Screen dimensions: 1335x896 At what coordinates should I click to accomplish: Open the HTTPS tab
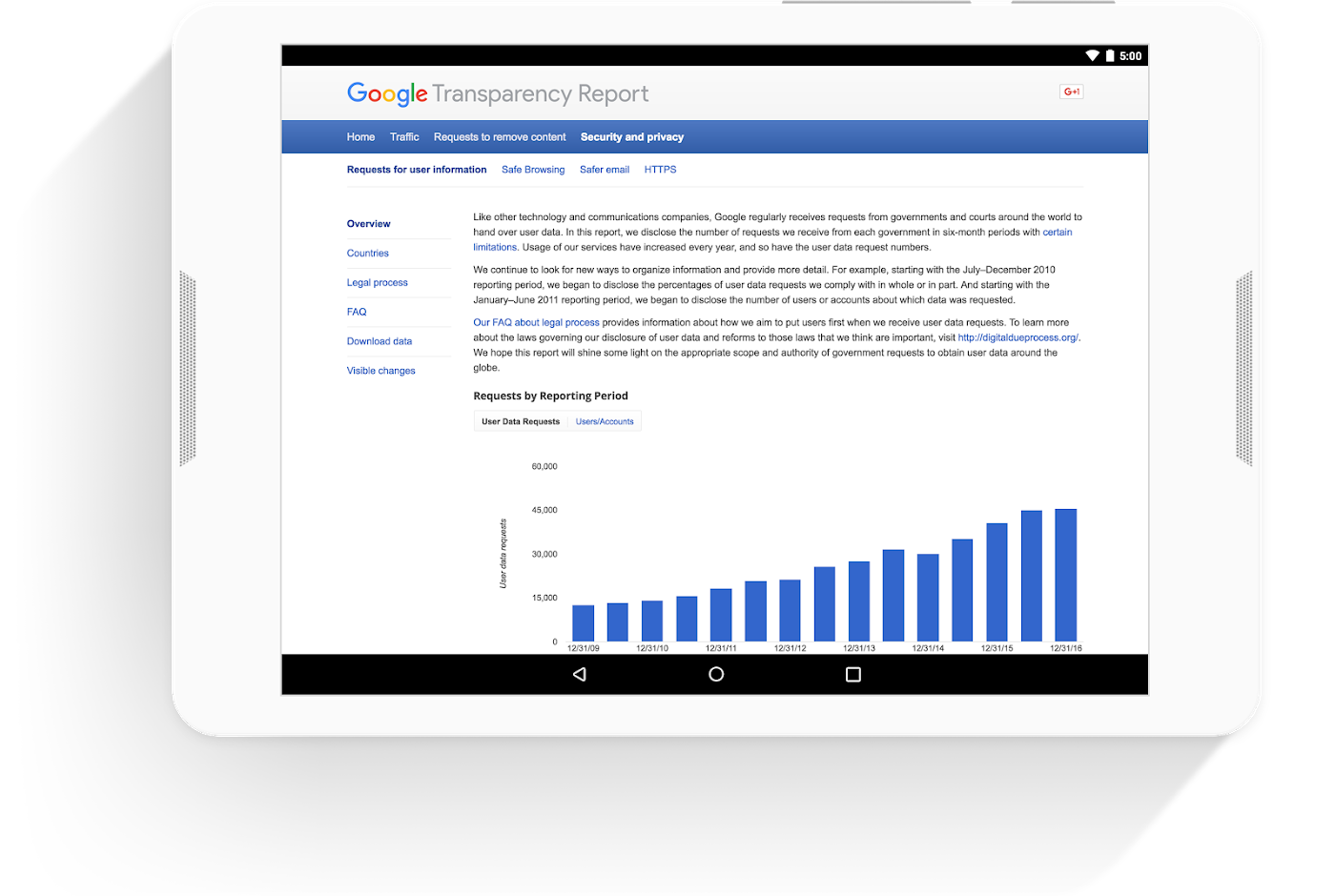click(660, 170)
